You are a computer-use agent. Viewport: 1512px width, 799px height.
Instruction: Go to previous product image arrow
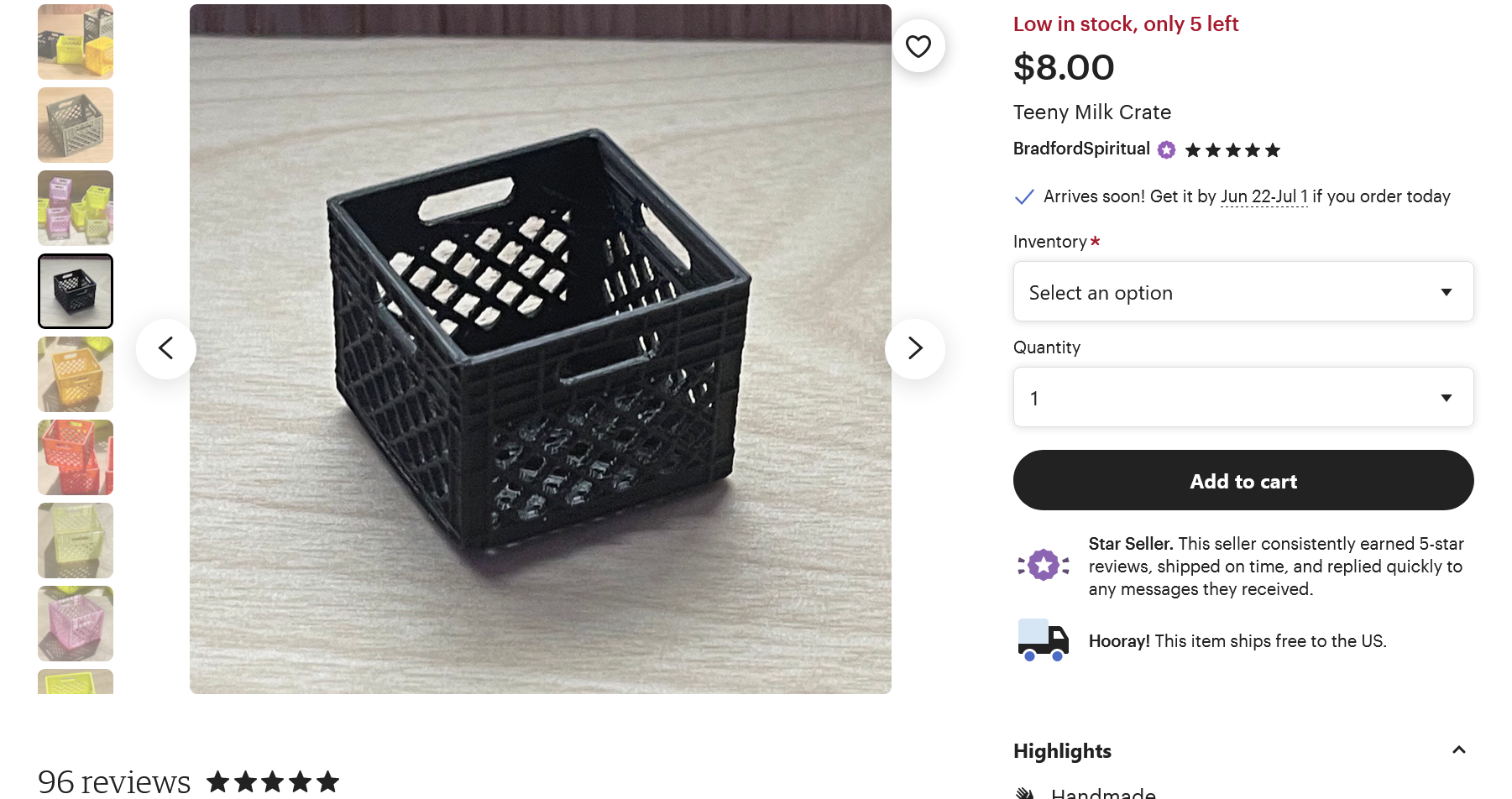(x=166, y=348)
